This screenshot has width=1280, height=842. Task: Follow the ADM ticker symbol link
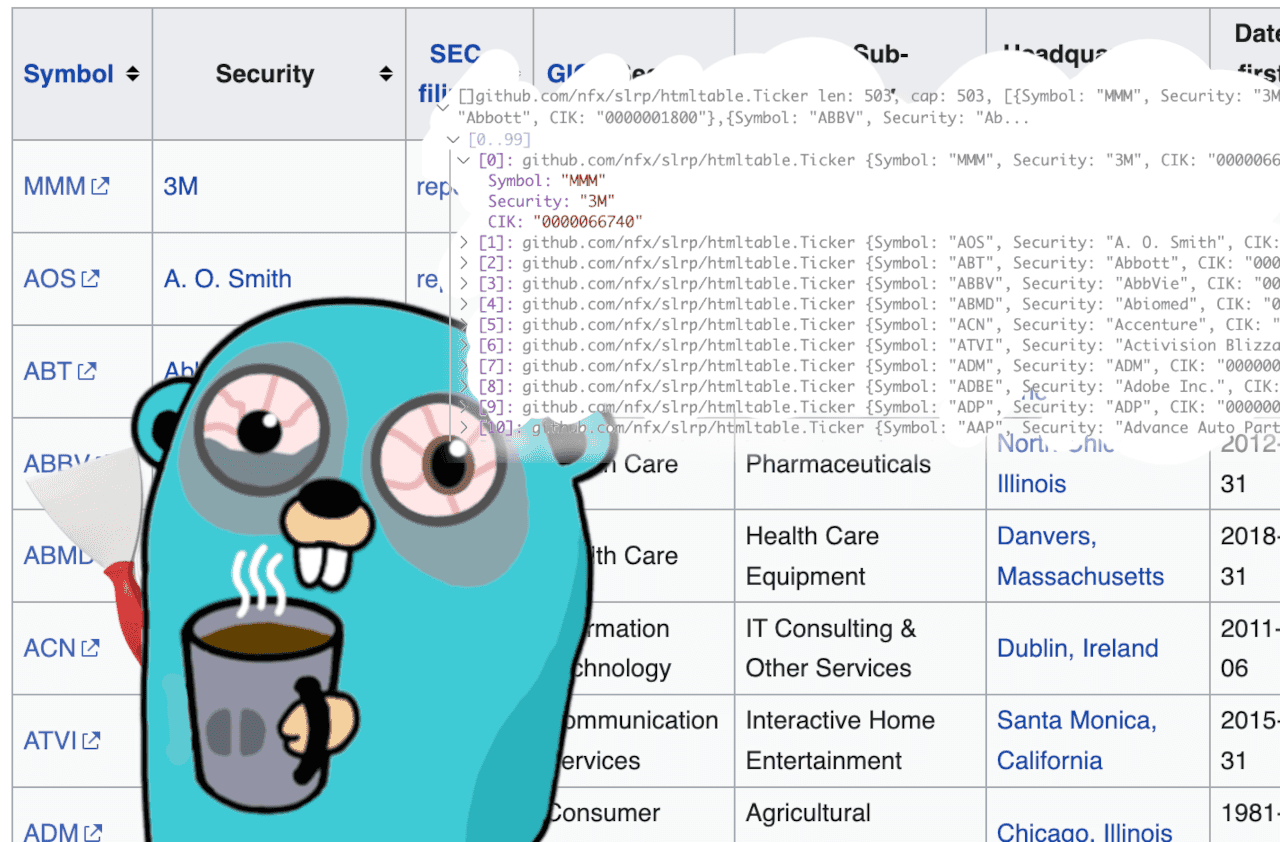pos(51,832)
